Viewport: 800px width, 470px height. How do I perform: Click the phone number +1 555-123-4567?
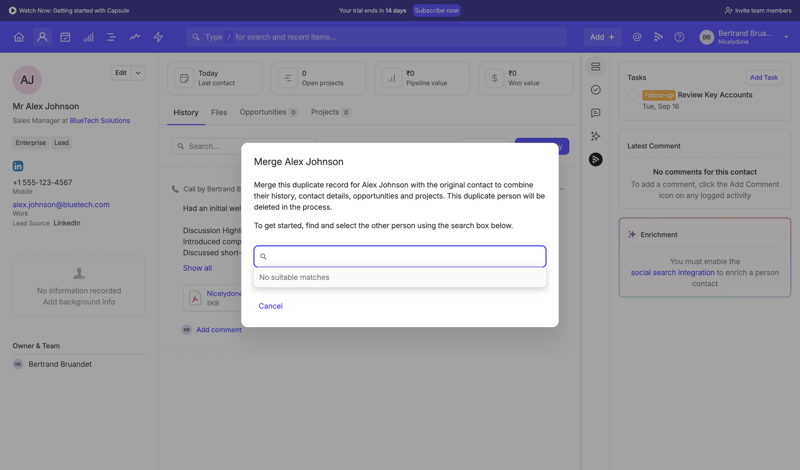(x=42, y=182)
